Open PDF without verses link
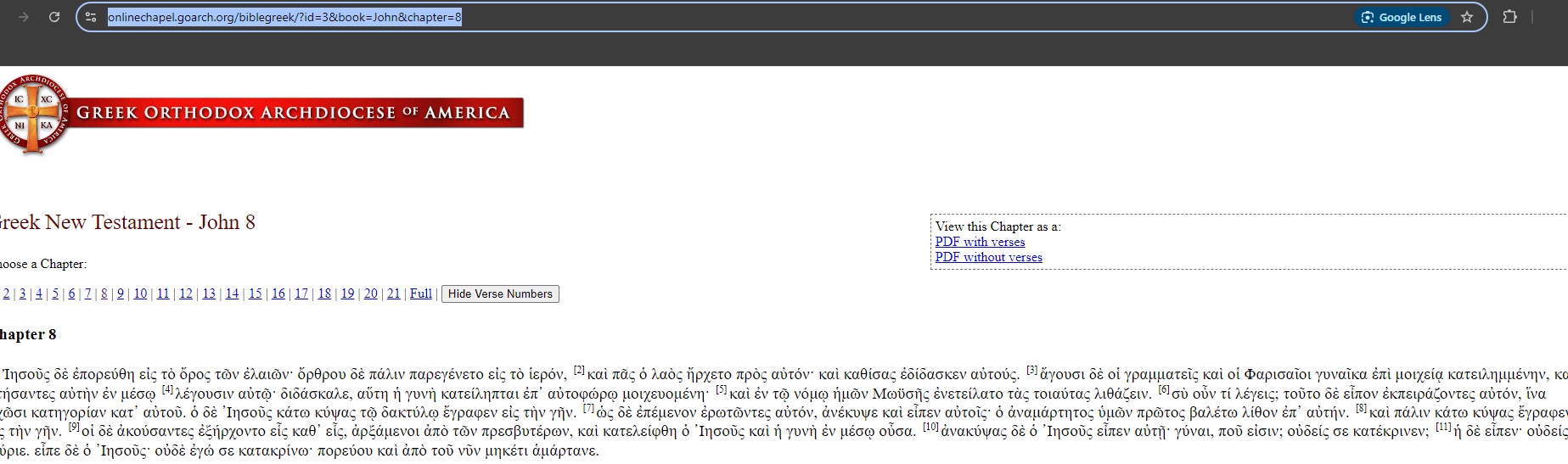 (x=988, y=257)
